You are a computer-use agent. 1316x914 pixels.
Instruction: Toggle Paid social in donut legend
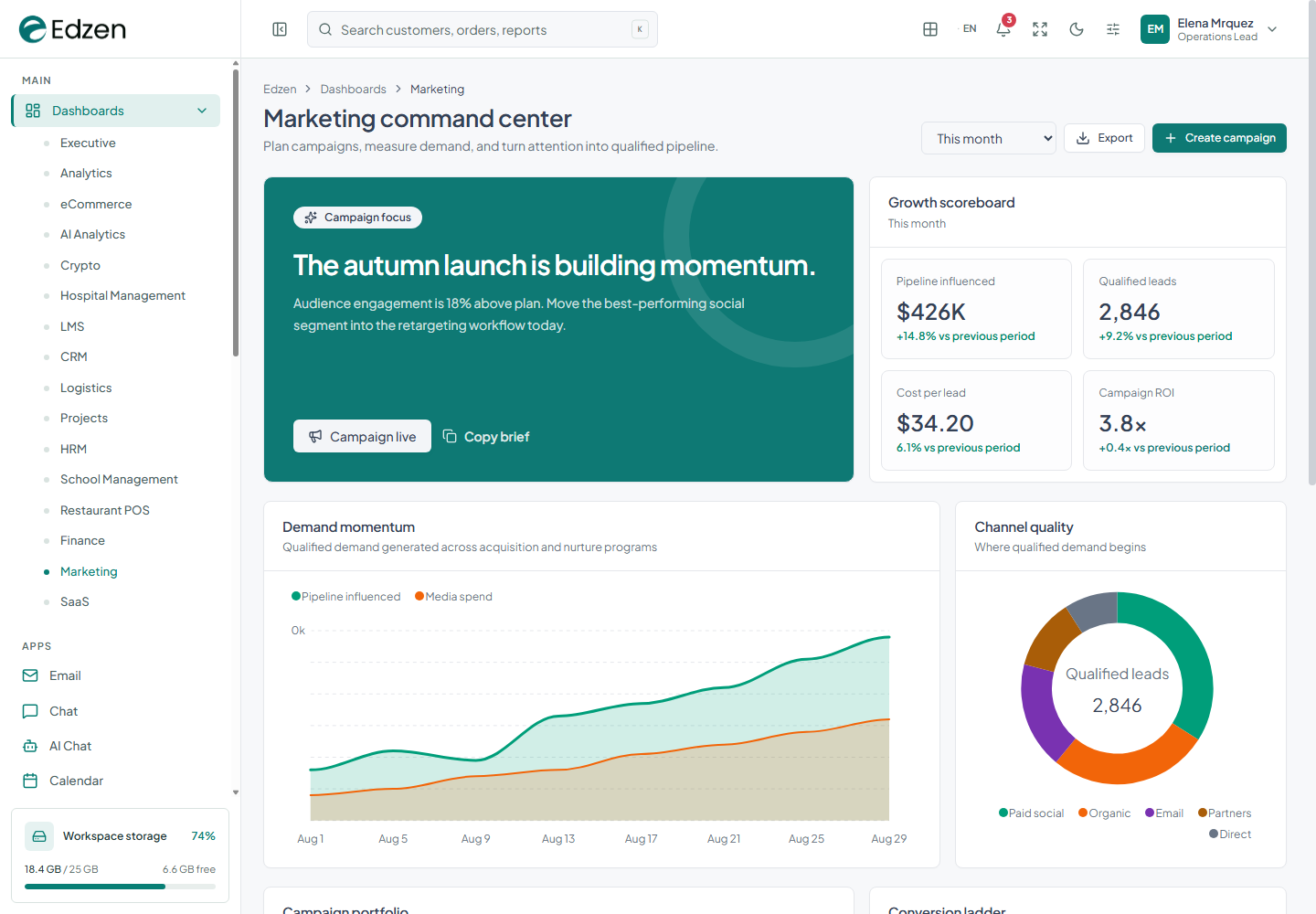point(1032,813)
